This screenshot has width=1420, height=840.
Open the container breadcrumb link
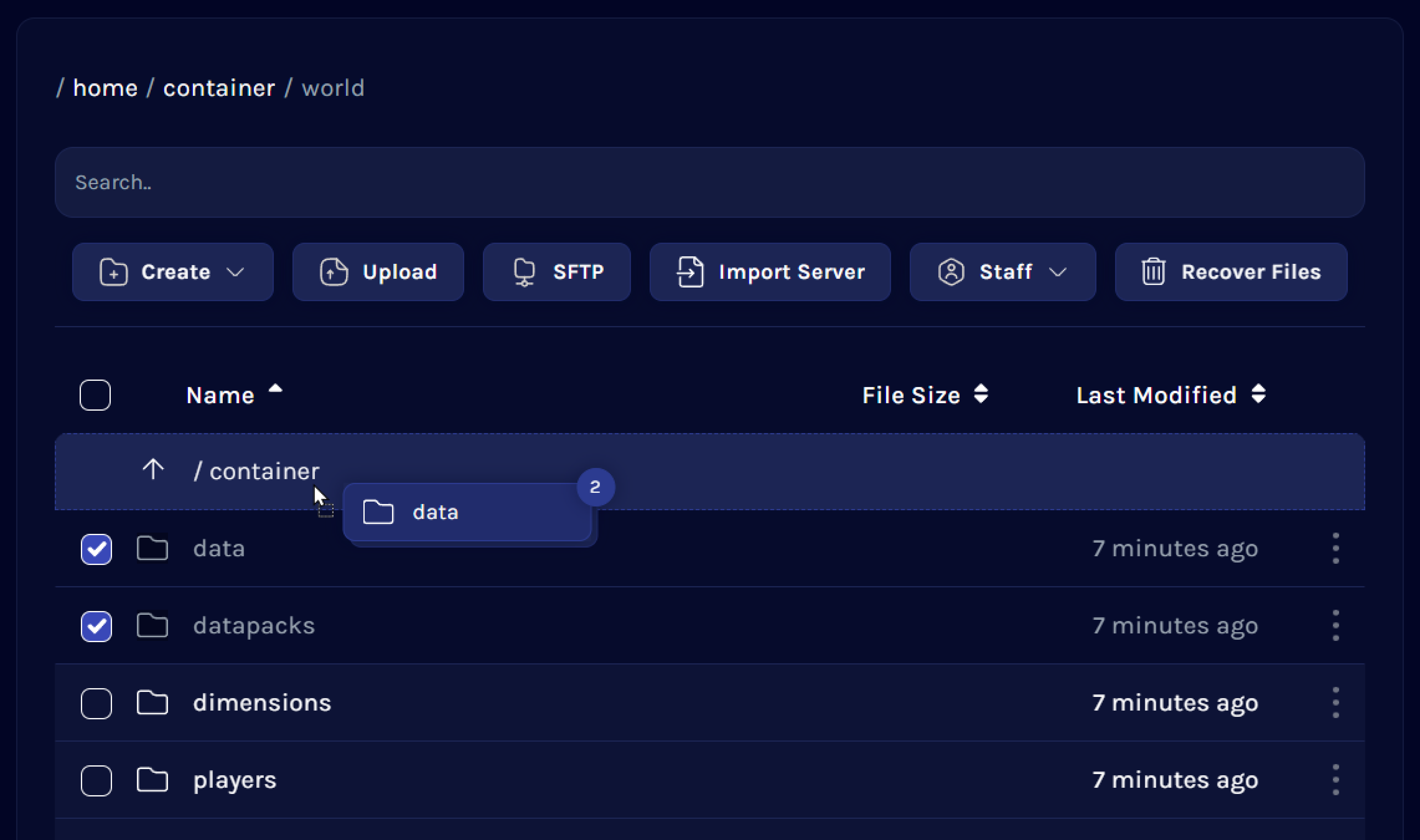pos(220,87)
